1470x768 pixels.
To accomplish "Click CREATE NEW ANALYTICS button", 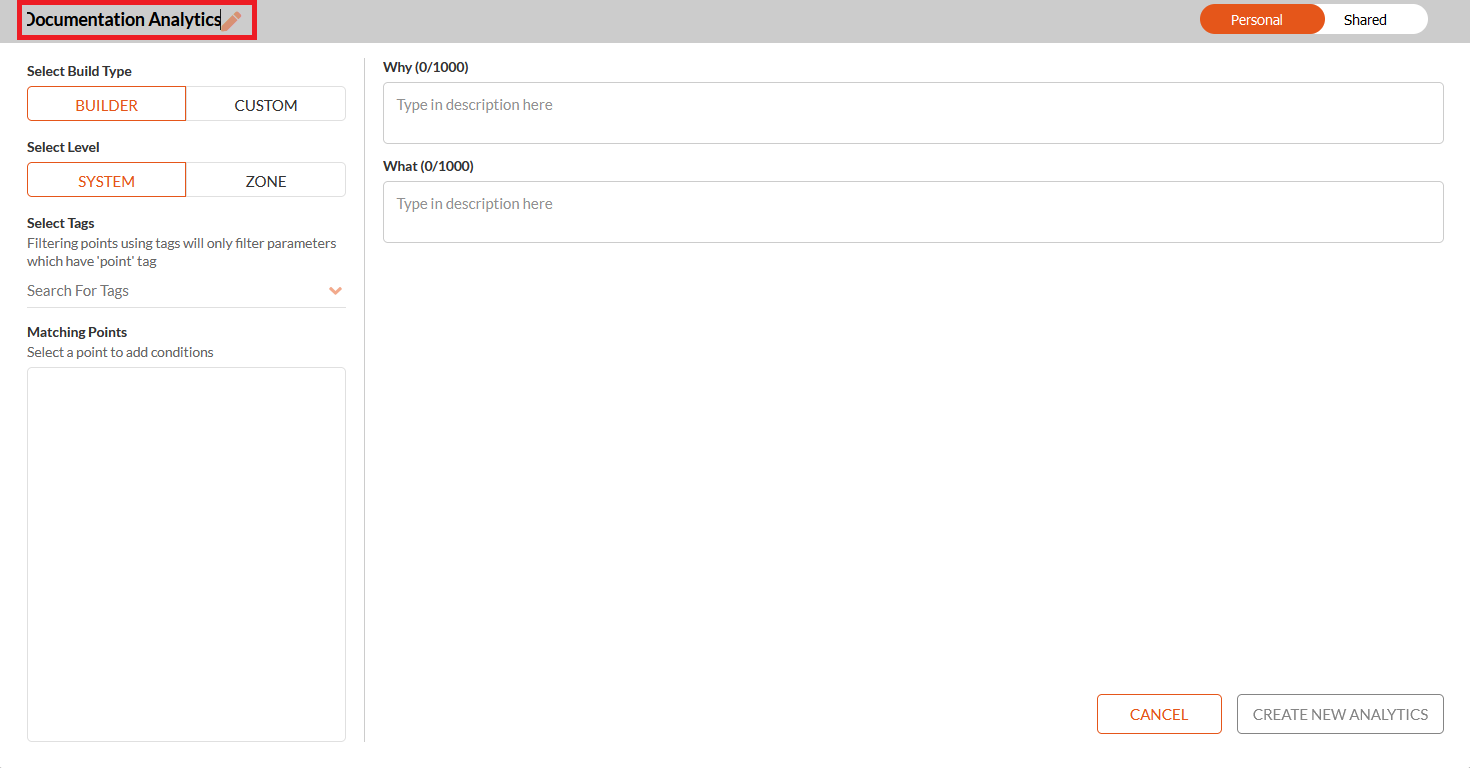I will point(1340,714).
